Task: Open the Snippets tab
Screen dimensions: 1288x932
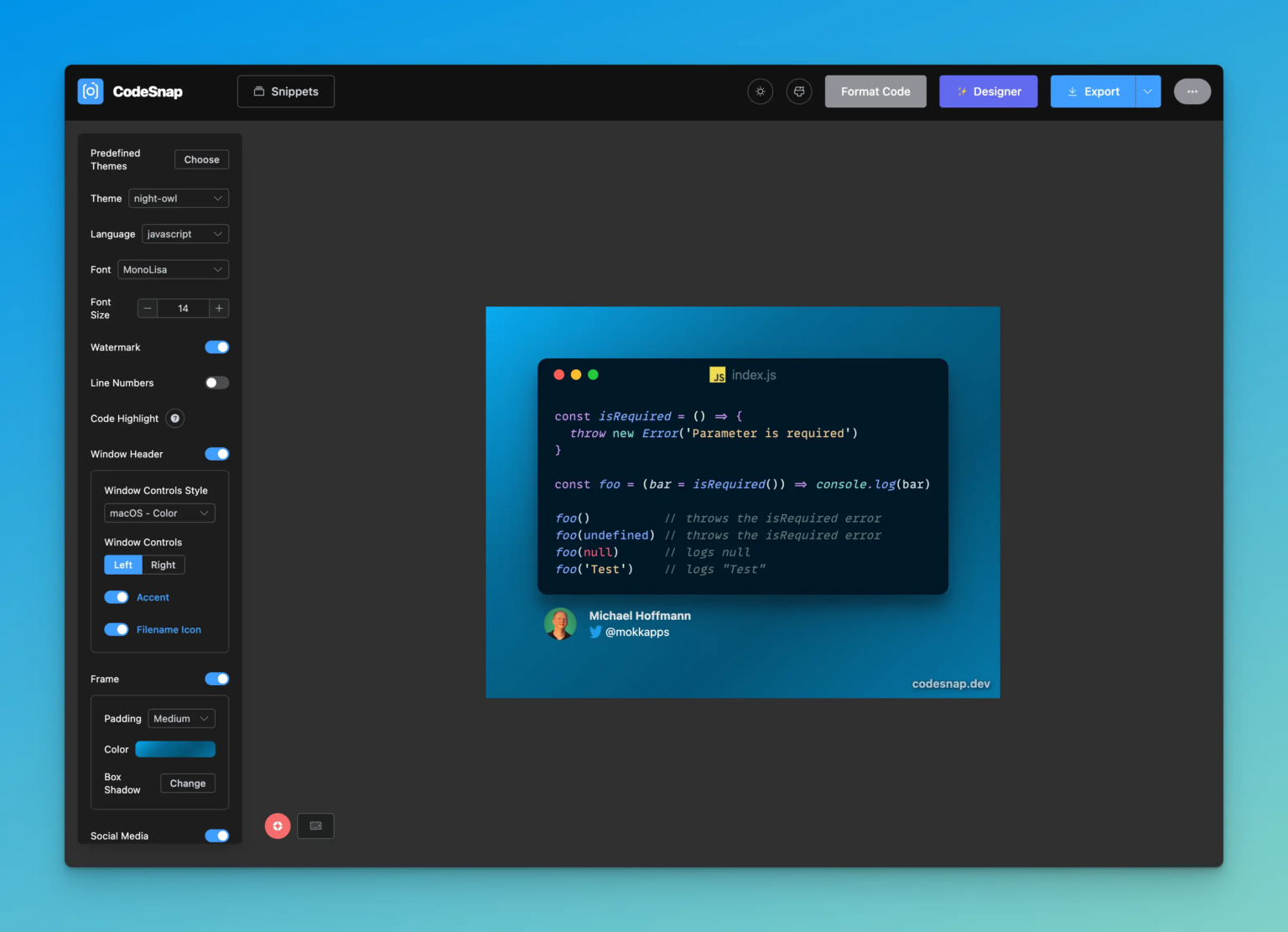Action: point(286,91)
